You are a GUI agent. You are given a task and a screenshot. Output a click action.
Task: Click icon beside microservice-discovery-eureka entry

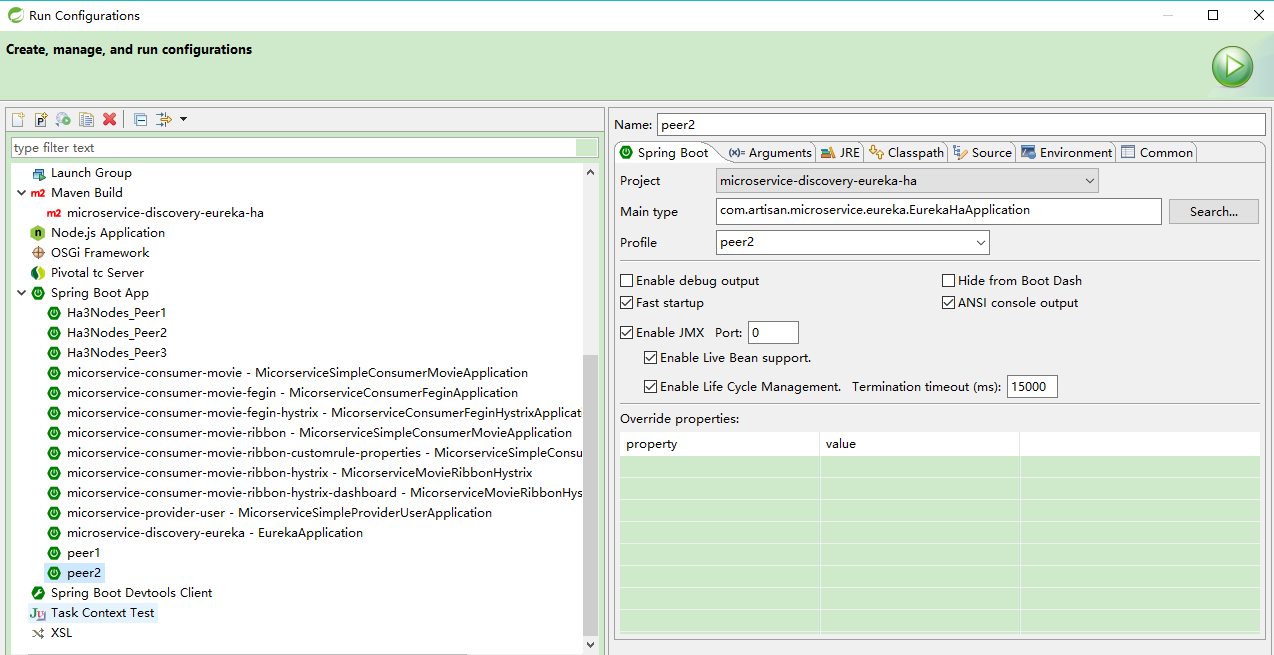click(x=54, y=533)
